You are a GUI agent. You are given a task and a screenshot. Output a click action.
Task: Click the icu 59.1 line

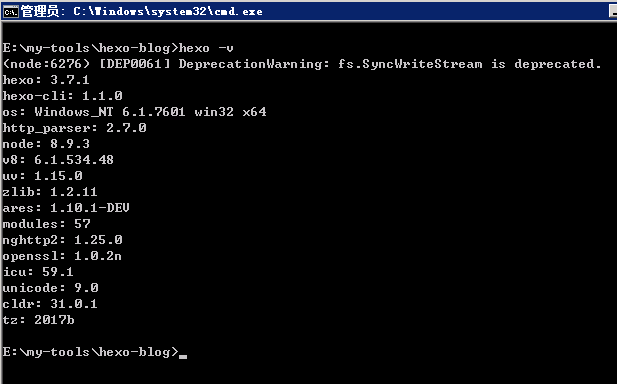[x=38, y=272]
